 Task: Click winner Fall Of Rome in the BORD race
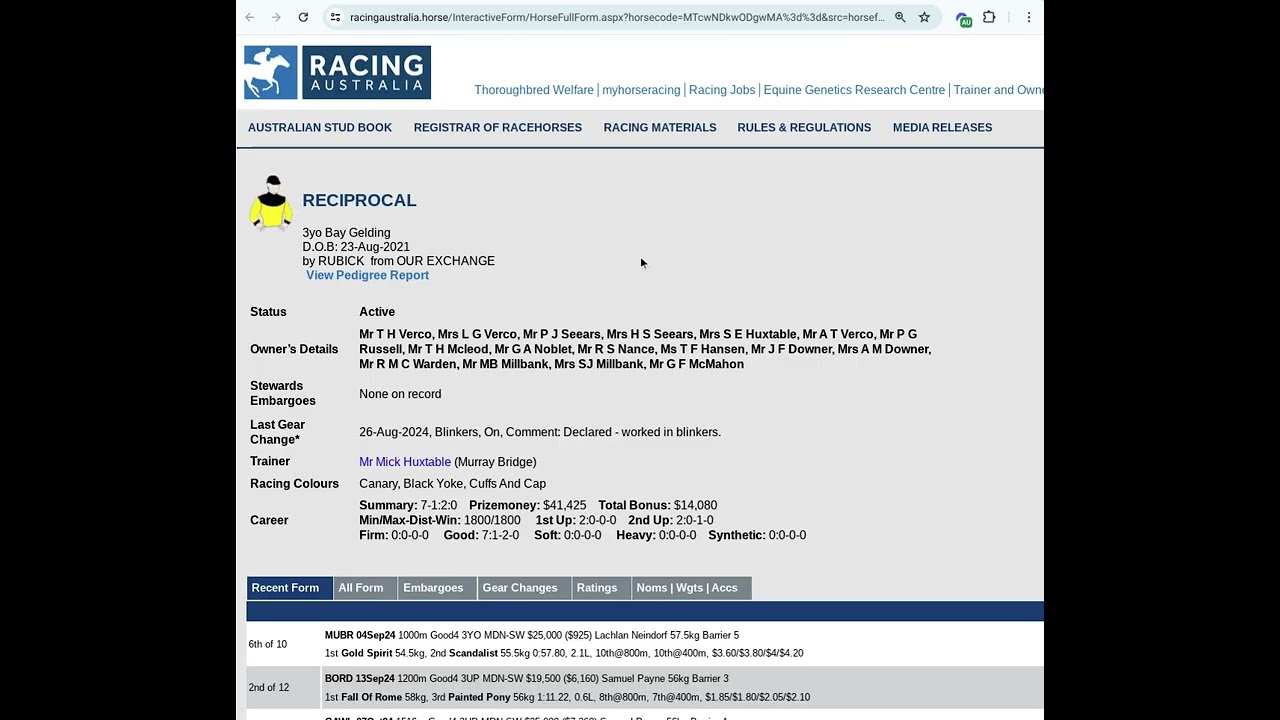371,697
